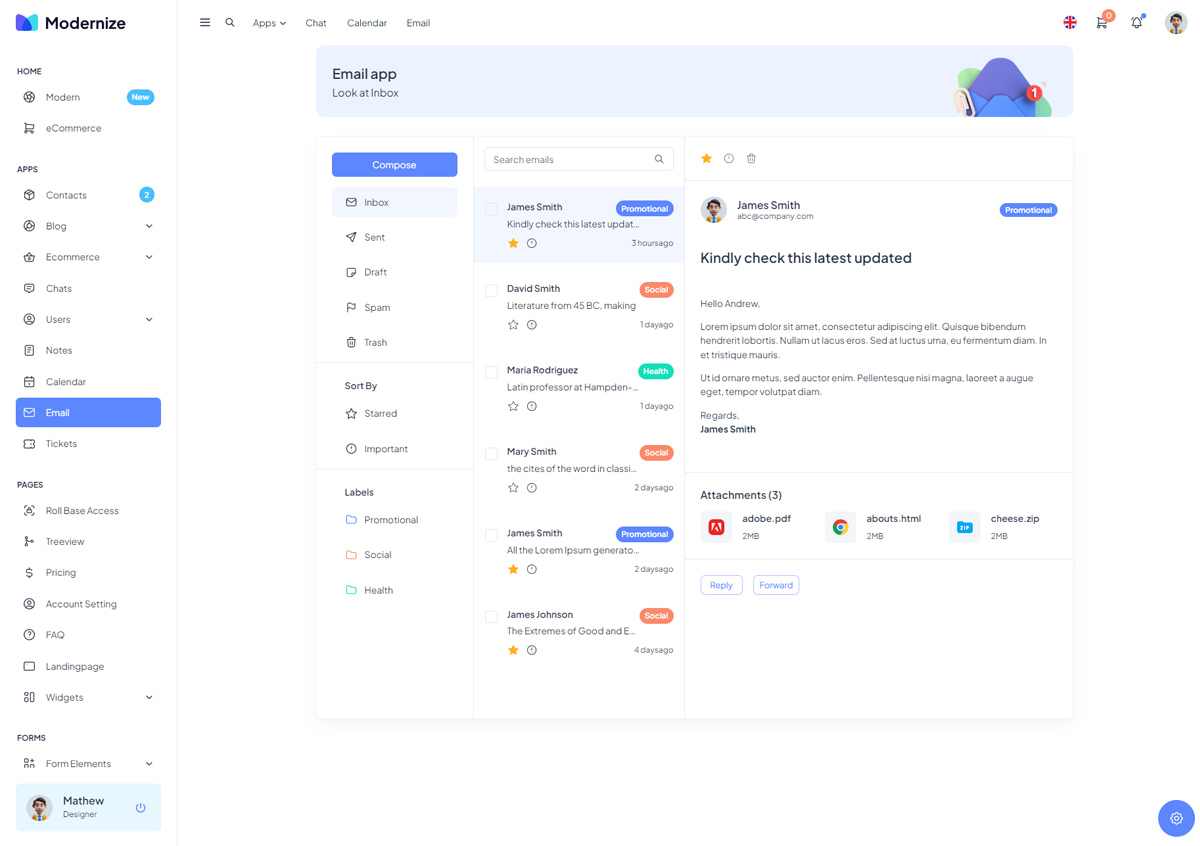Tick checkbox for Maria Rodriguez email
Image resolution: width=1200 pixels, height=846 pixels.
491,372
